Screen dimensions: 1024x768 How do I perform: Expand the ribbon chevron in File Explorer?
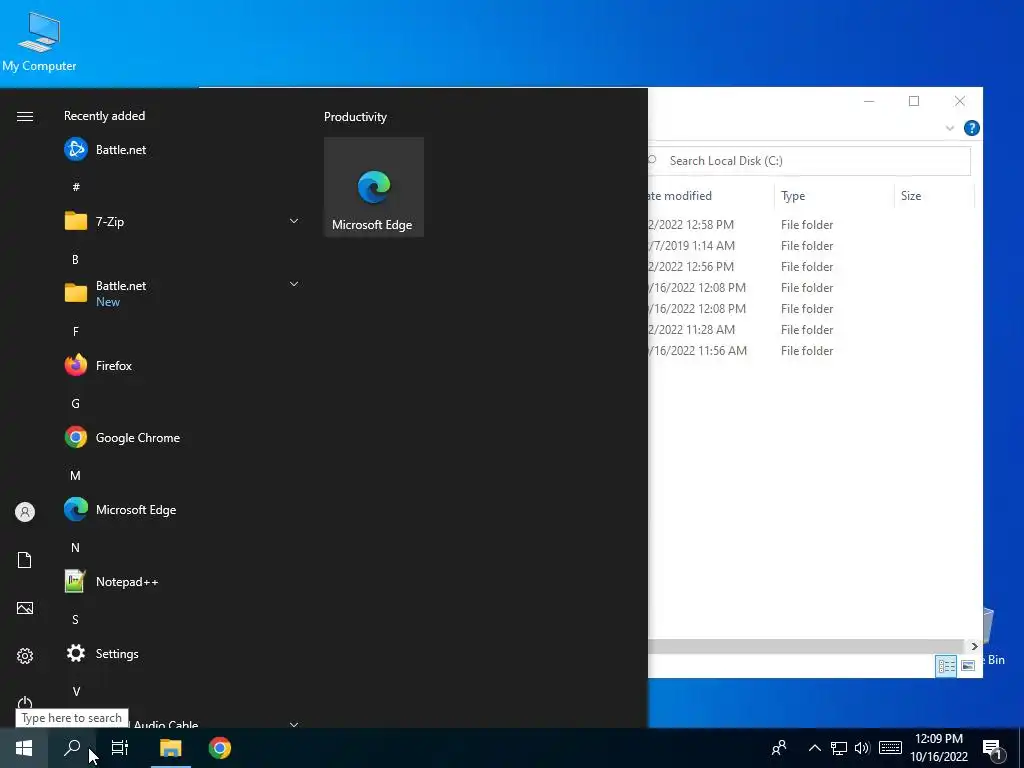[950, 128]
